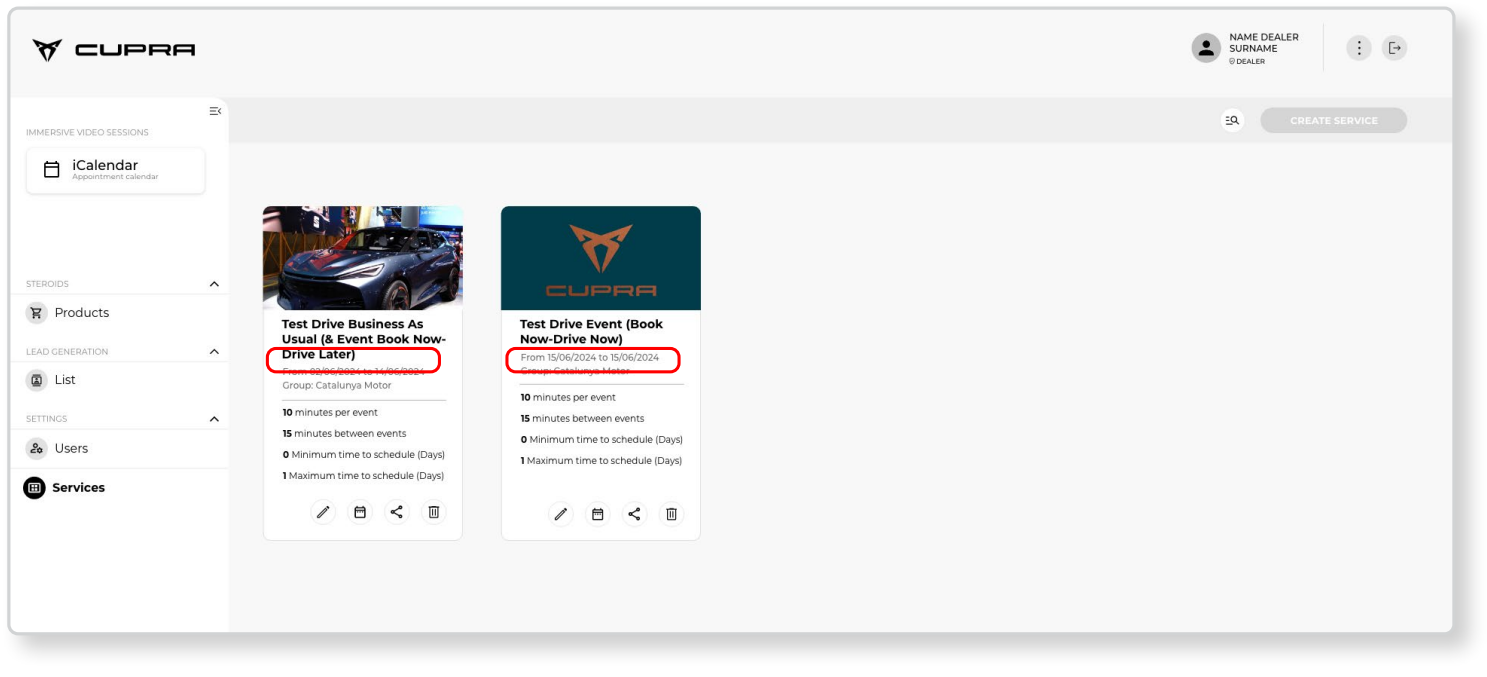1487x677 pixels.
Task: Open calendar icon on Test Drive Event card
Action: pyautogui.click(x=598, y=514)
